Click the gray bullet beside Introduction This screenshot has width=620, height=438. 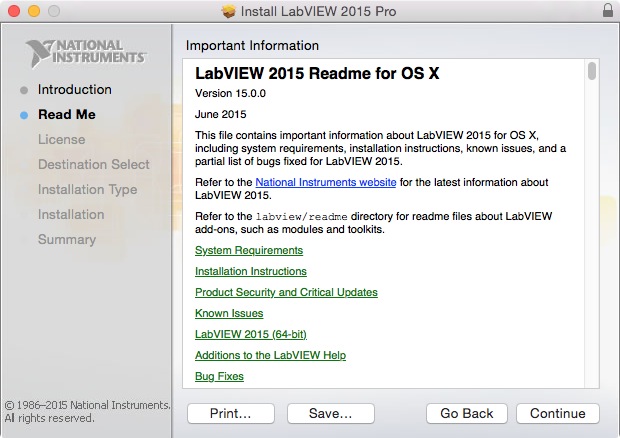[x=24, y=90]
